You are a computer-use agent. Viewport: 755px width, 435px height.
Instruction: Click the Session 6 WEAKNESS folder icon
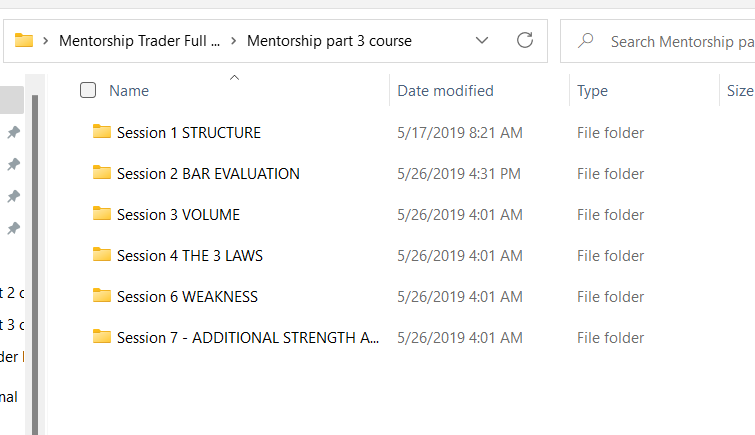pos(101,296)
